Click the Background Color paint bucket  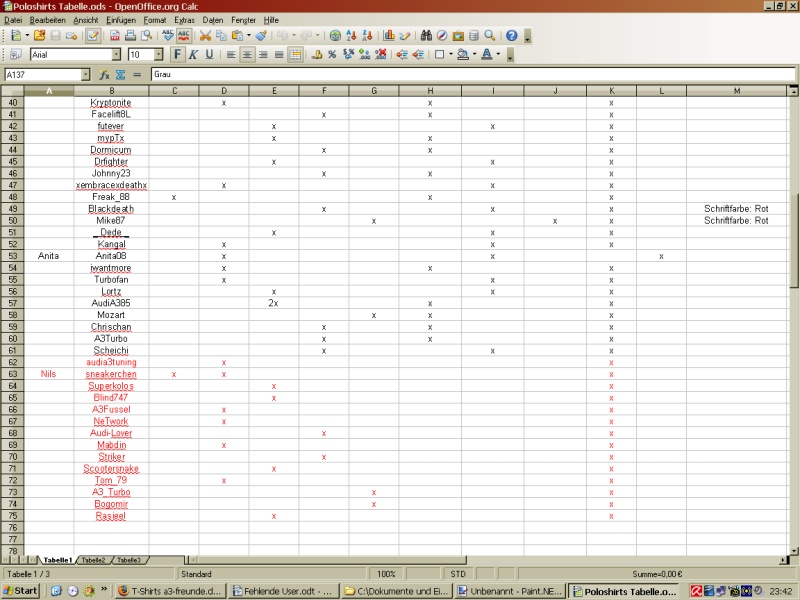[x=463, y=55]
